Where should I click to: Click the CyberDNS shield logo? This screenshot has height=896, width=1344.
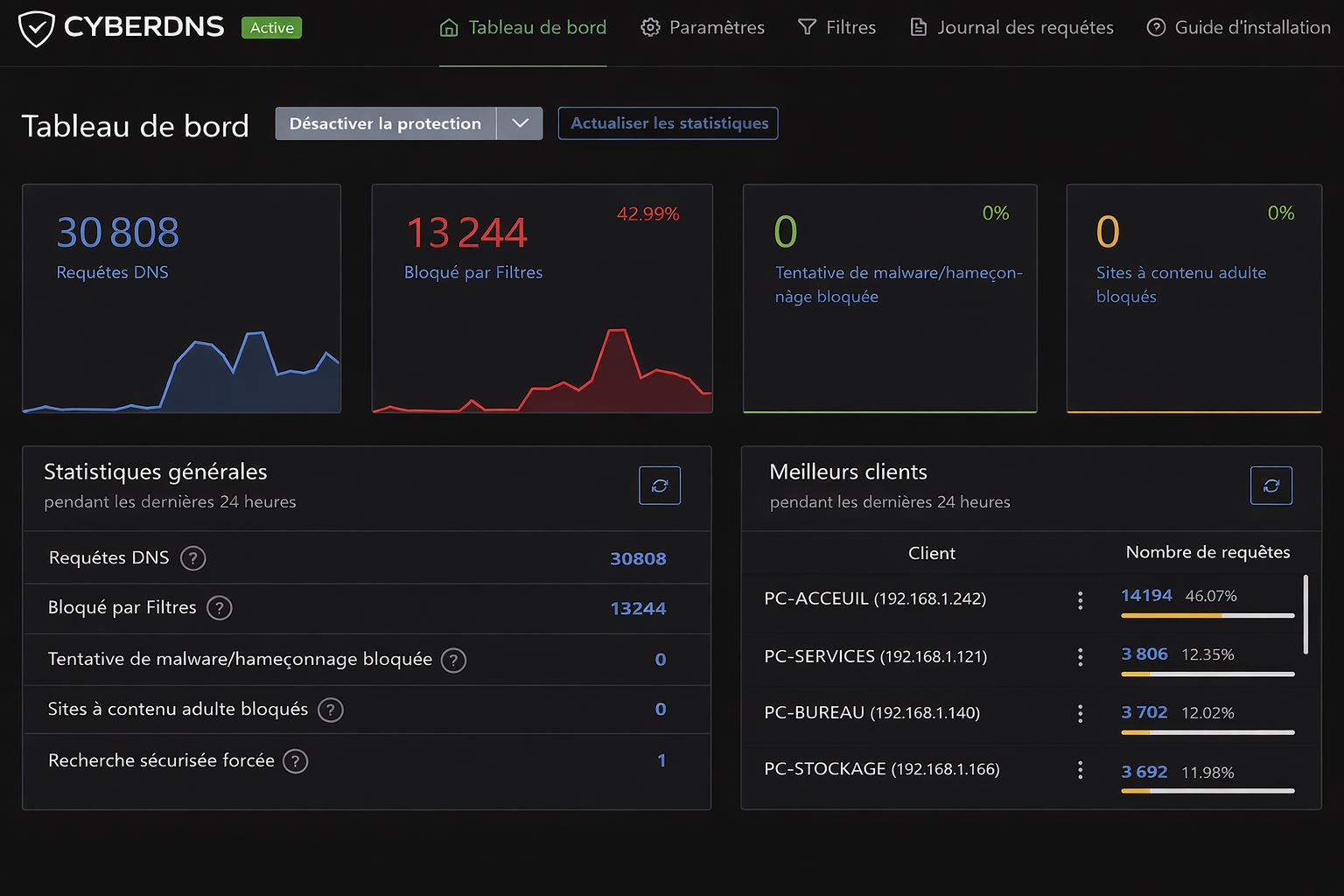click(x=36, y=29)
